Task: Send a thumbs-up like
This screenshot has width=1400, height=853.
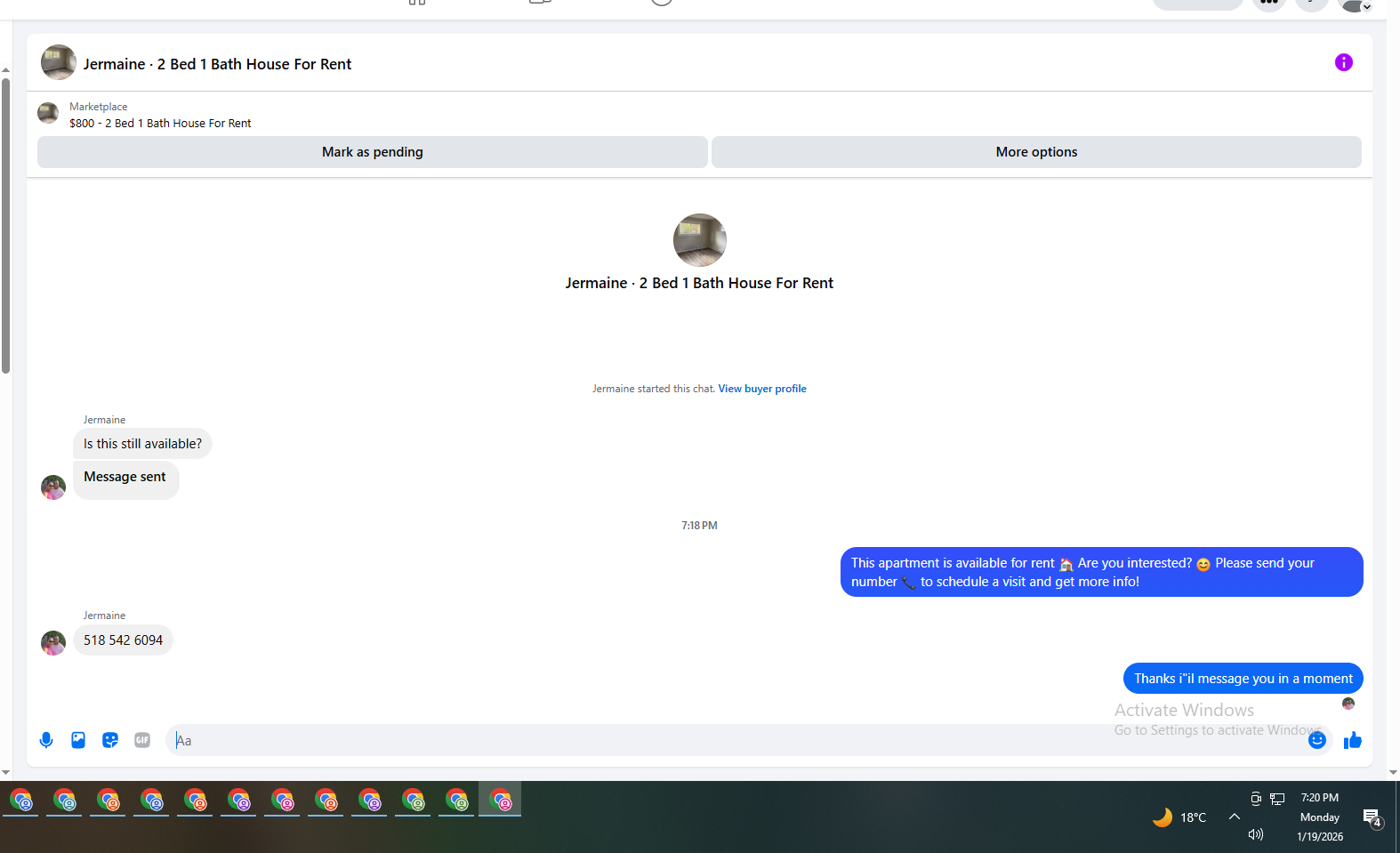Action: pos(1352,740)
